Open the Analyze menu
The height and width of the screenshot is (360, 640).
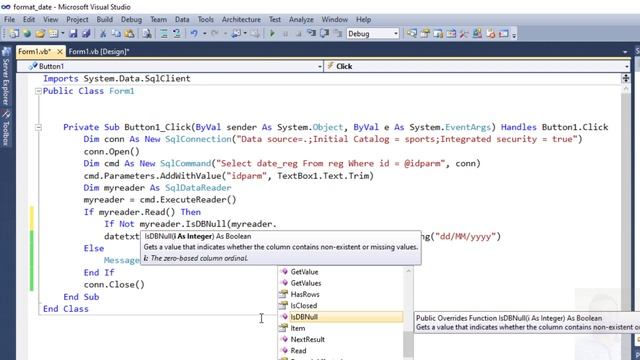pos(301,19)
